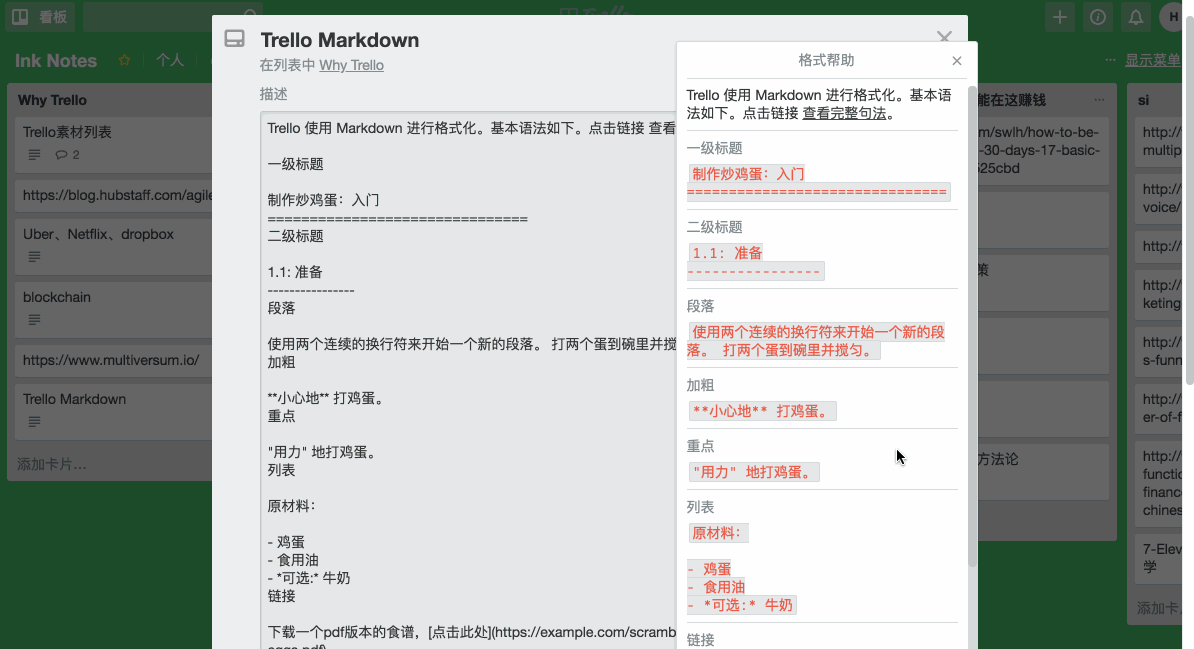Viewport: 1194px width, 649px height.
Task: Click 添加卡片 under Why Trello list
Action: coord(52,464)
